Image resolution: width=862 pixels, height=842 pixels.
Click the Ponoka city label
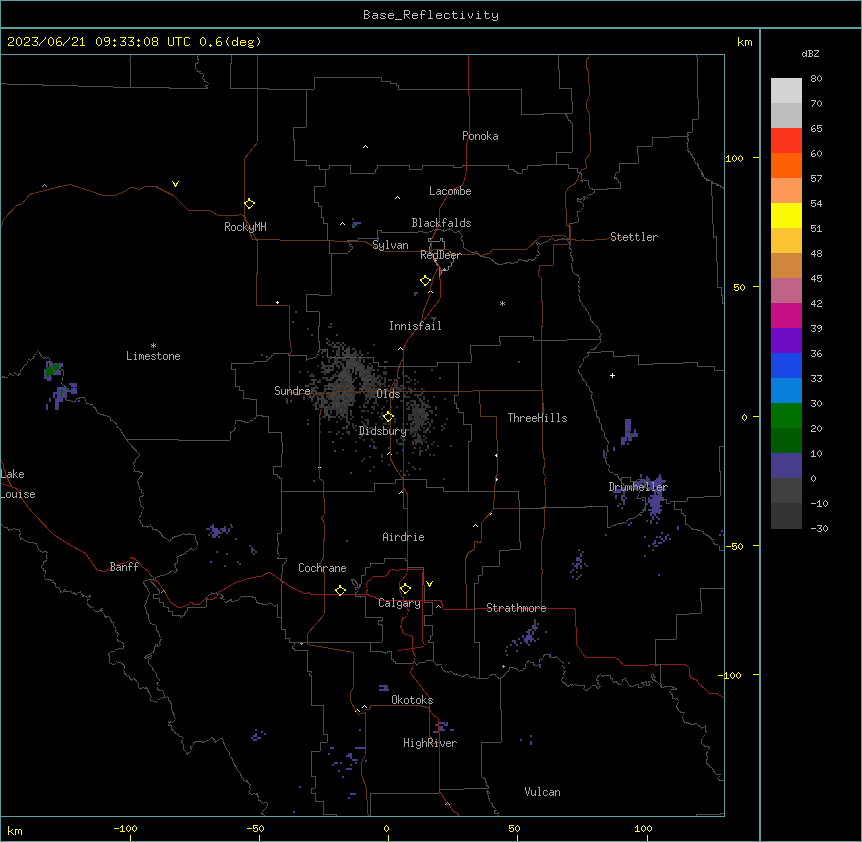pos(480,136)
